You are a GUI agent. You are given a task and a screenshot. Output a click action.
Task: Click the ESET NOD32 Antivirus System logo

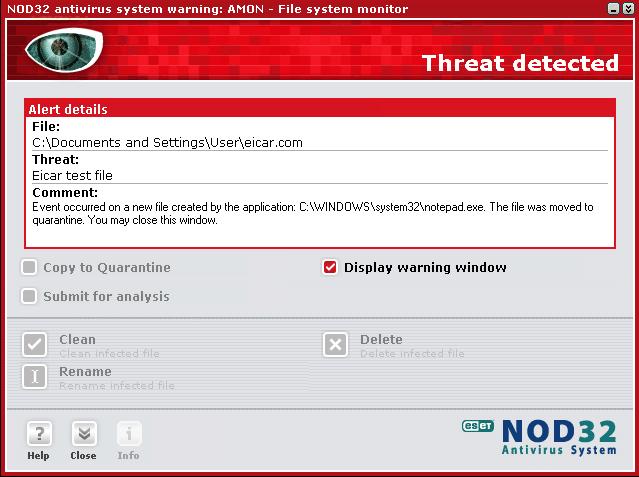tap(539, 437)
